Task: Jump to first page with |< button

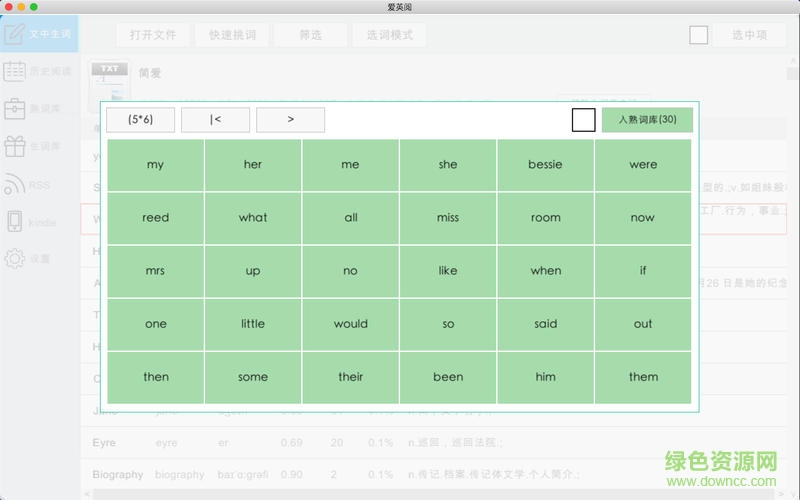Action: 215,120
